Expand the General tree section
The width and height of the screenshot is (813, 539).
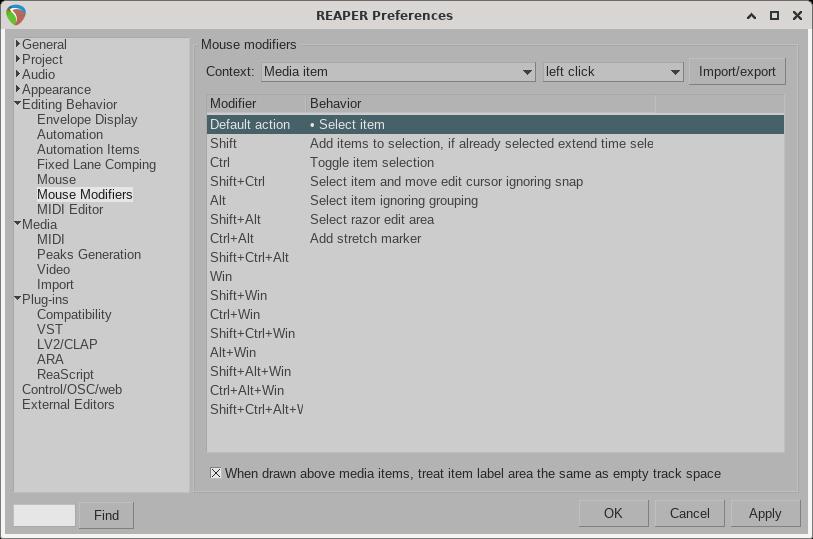(x=18, y=44)
